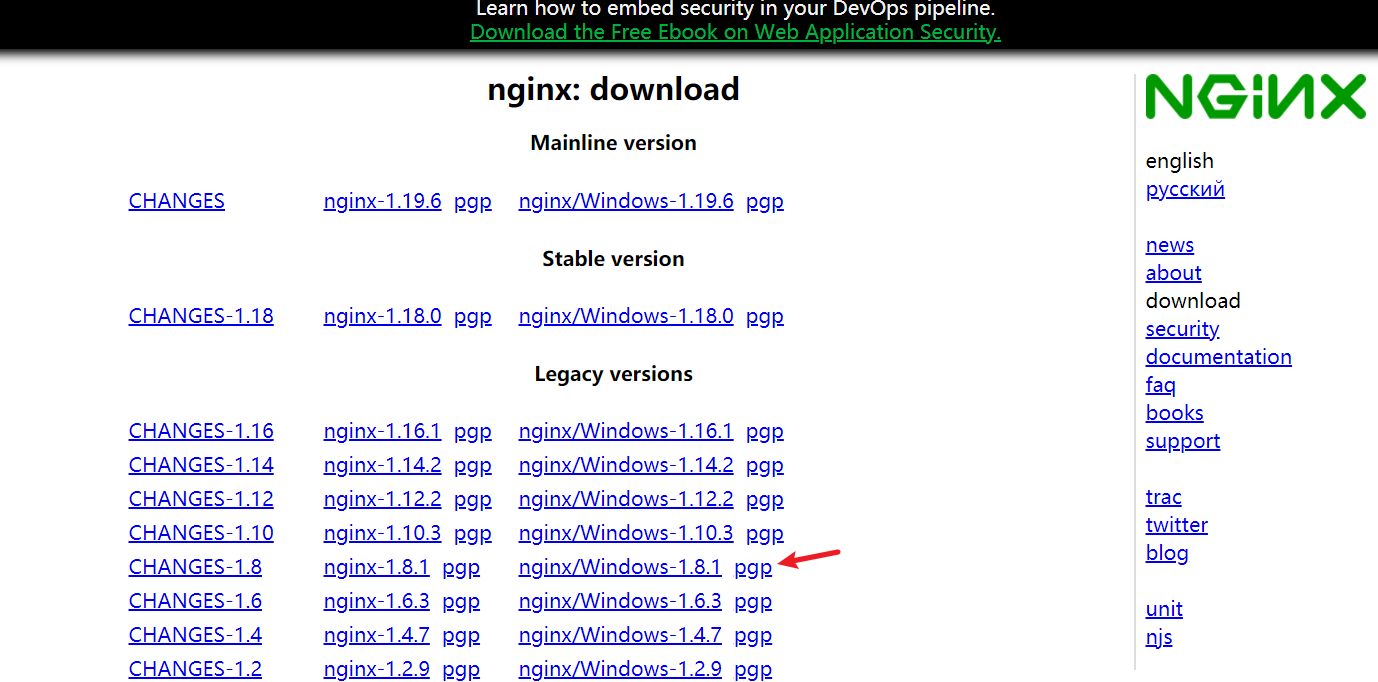The image size is (1378, 682).
Task: Open the faq page
Action: 1161,385
